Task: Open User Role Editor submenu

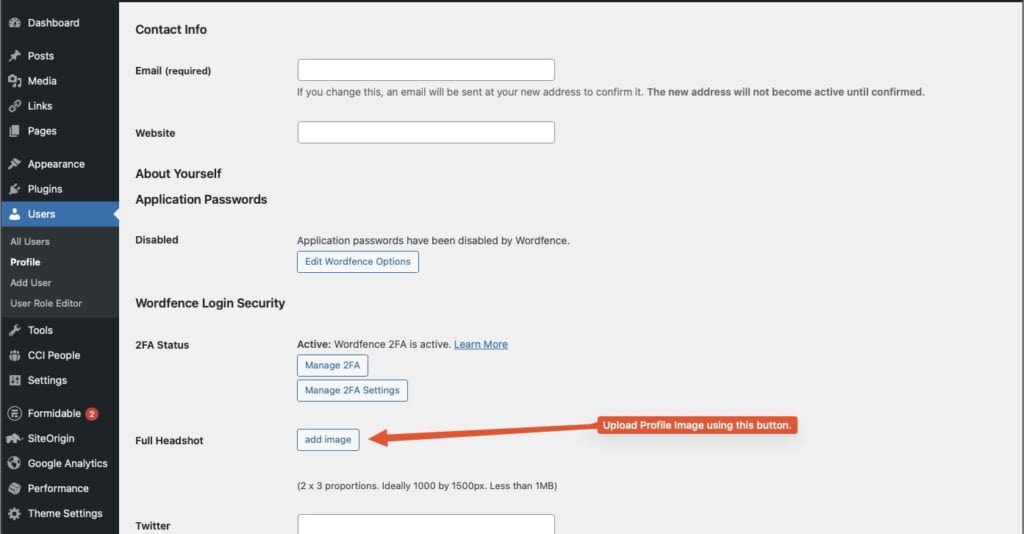Action: pos(46,303)
